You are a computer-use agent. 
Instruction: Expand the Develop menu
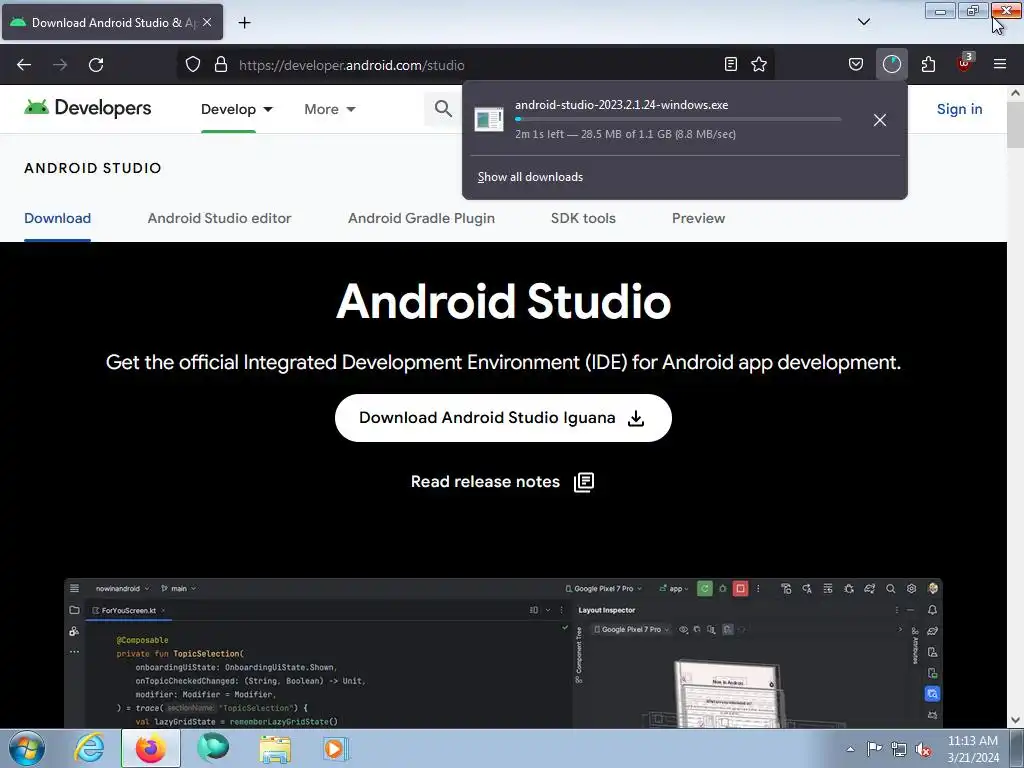pyautogui.click(x=236, y=109)
